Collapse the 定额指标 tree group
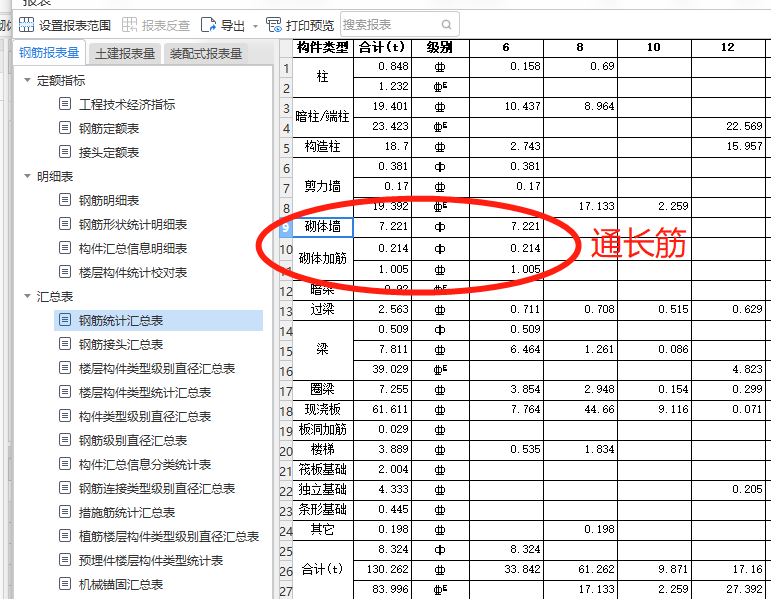The width and height of the screenshot is (771, 599). [28, 80]
